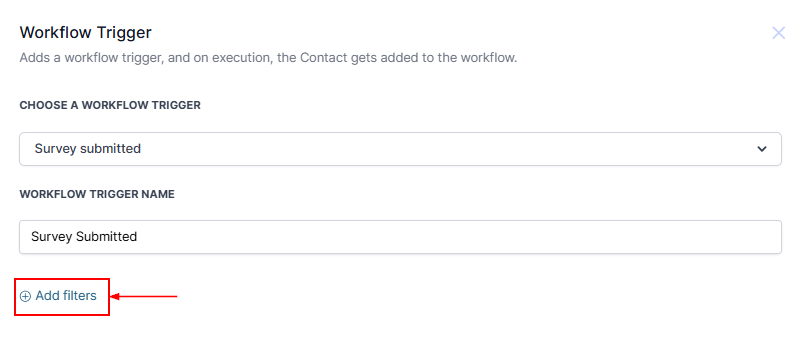Focus the Workflow Trigger Name input field

click(400, 237)
